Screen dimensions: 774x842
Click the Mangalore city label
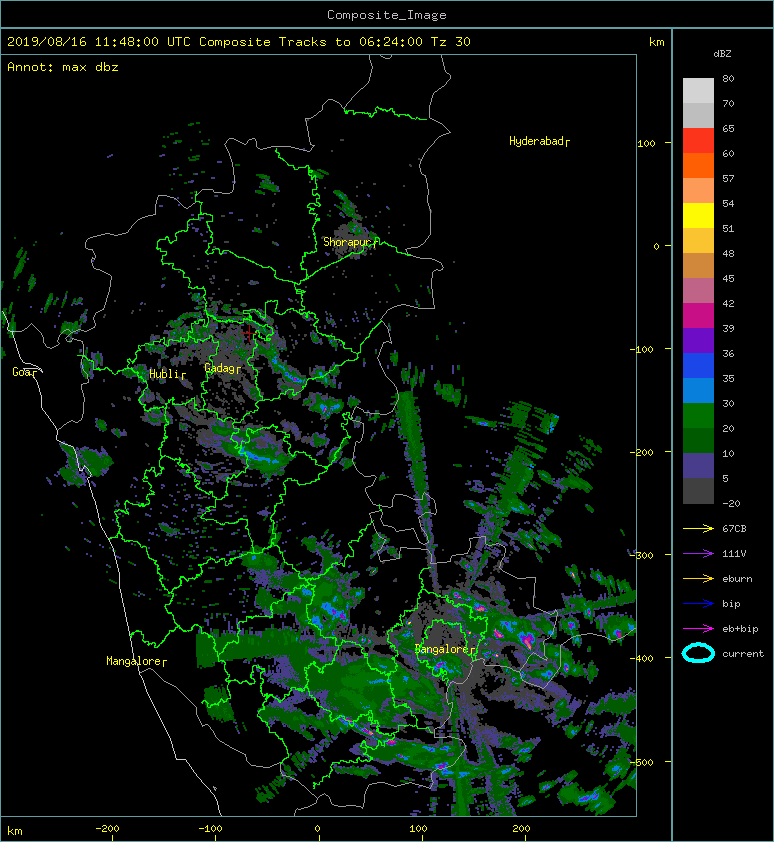click(x=136, y=661)
